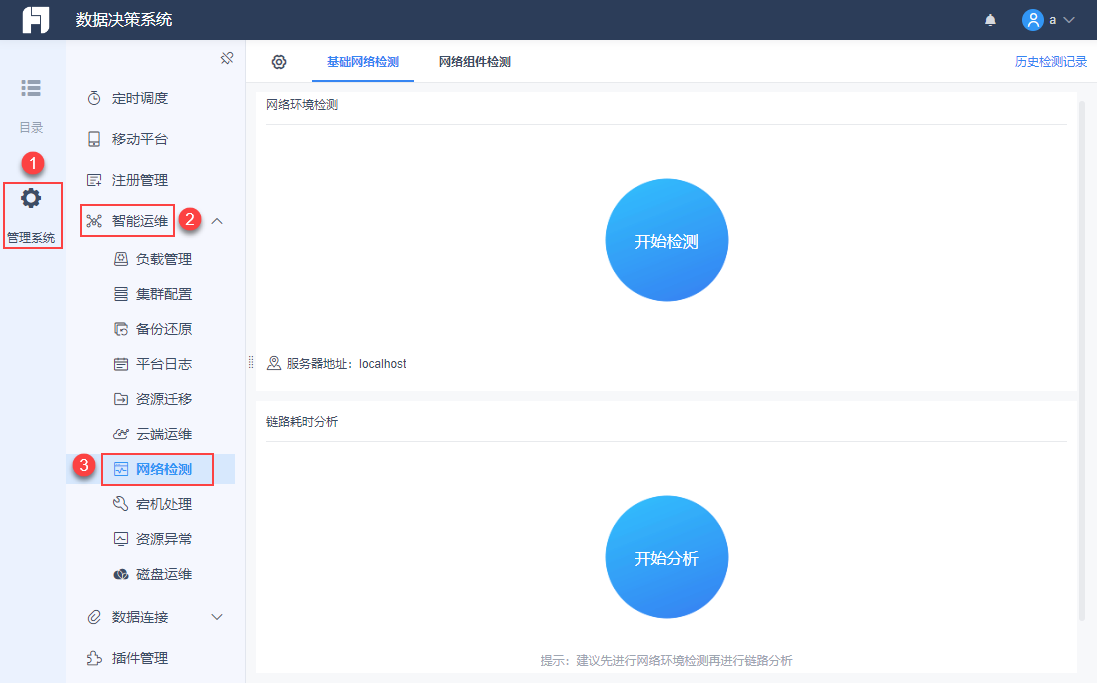
Task: Click the 资源迁移 icon
Action: coord(121,399)
